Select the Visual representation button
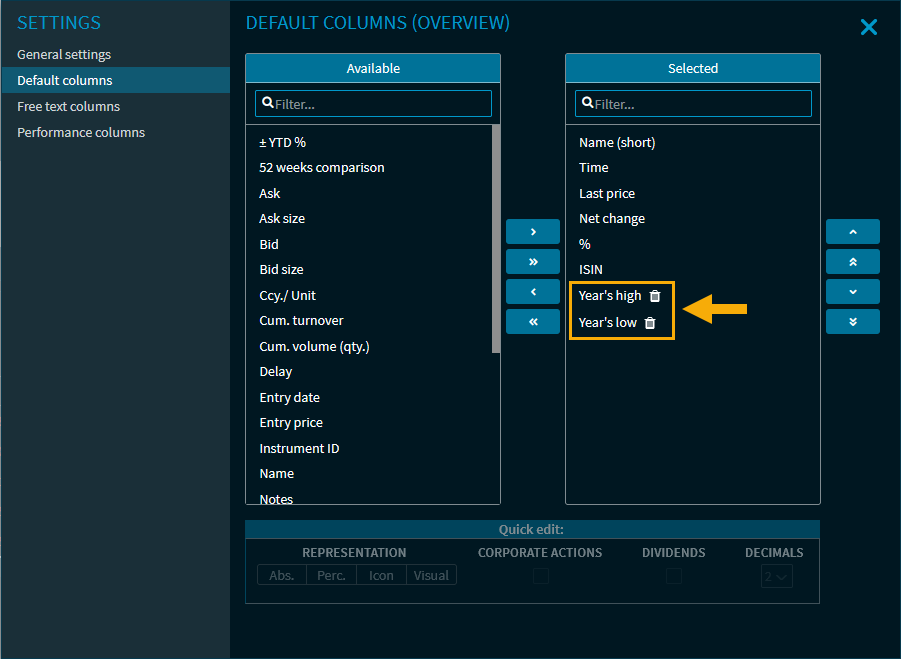Viewport: 901px width, 659px height. click(431, 575)
